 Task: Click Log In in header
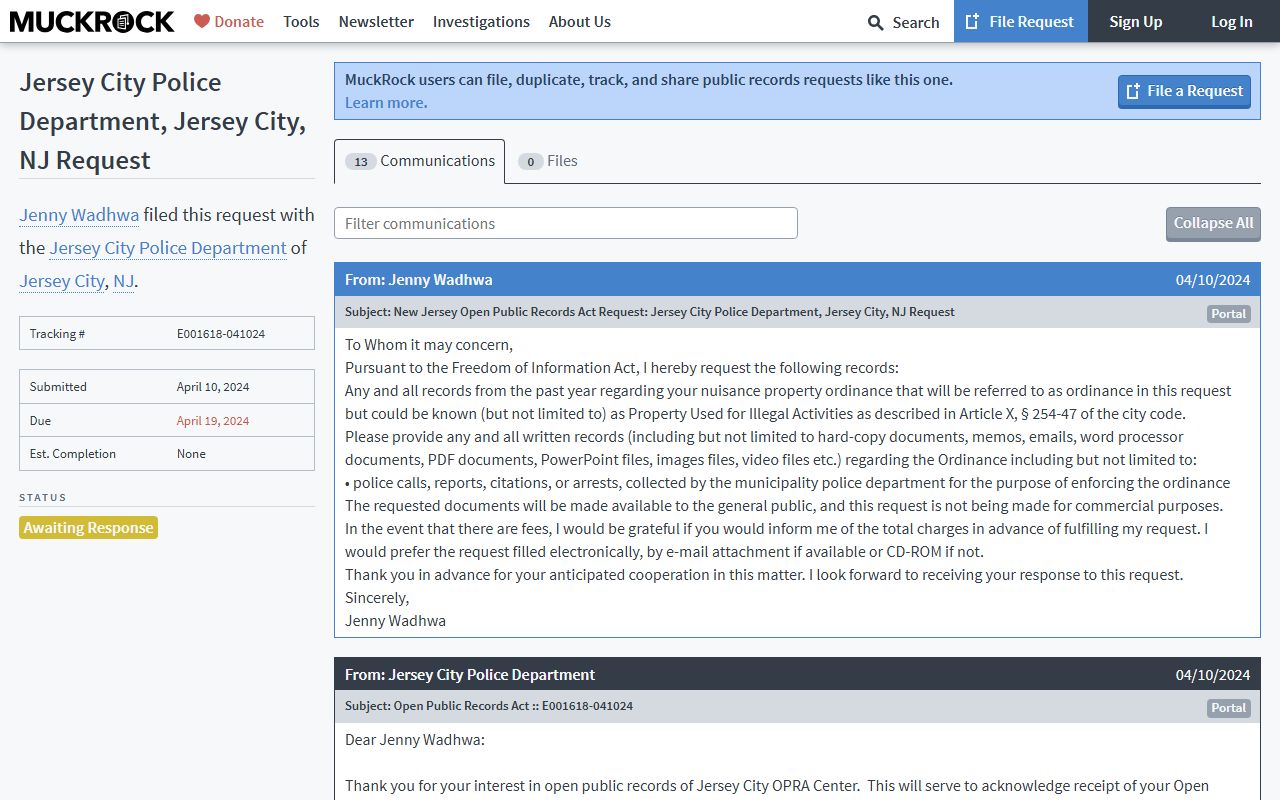tap(1232, 21)
